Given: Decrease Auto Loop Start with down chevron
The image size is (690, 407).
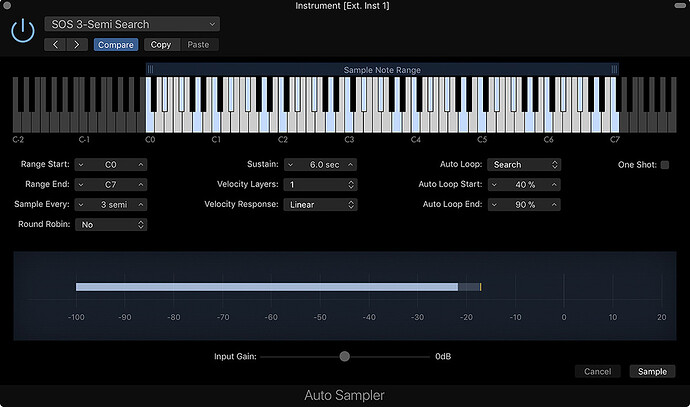Looking at the screenshot, I should (494, 184).
